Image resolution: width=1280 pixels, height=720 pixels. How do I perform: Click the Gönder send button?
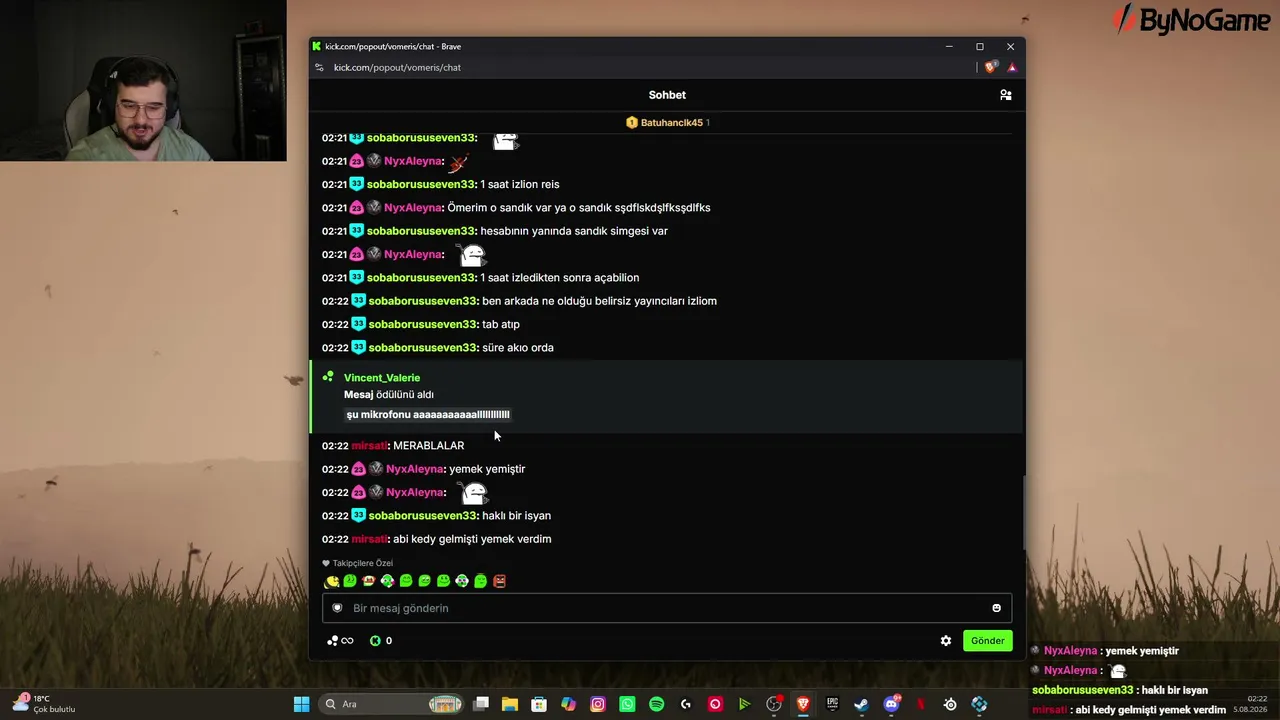click(x=987, y=641)
